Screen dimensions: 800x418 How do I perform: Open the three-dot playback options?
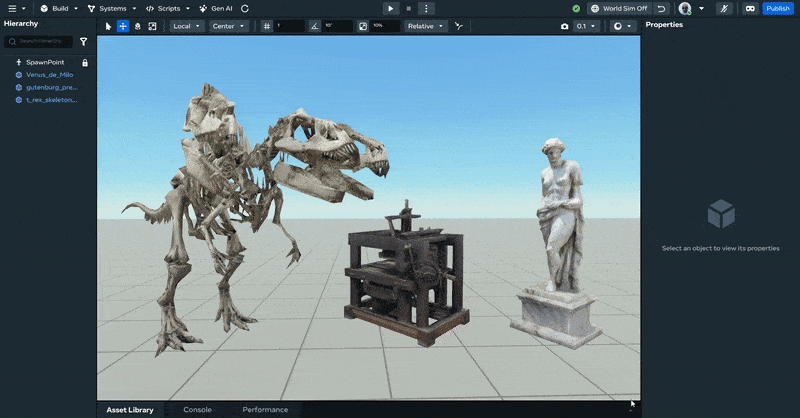coord(426,8)
